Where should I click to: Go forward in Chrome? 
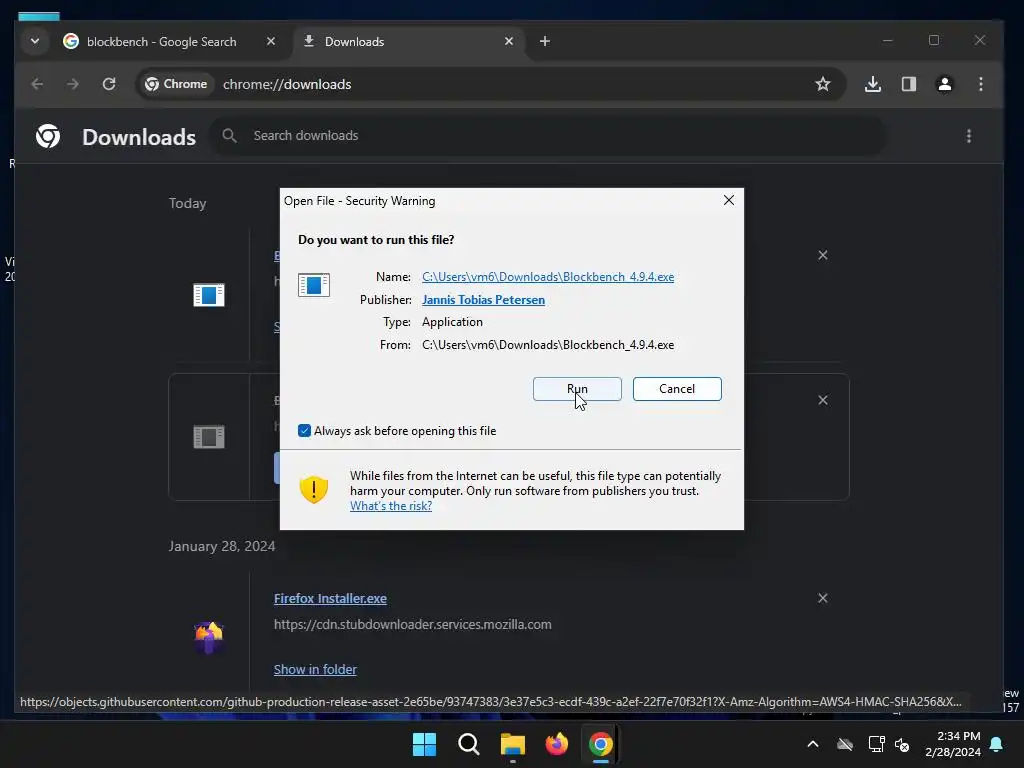click(x=72, y=84)
